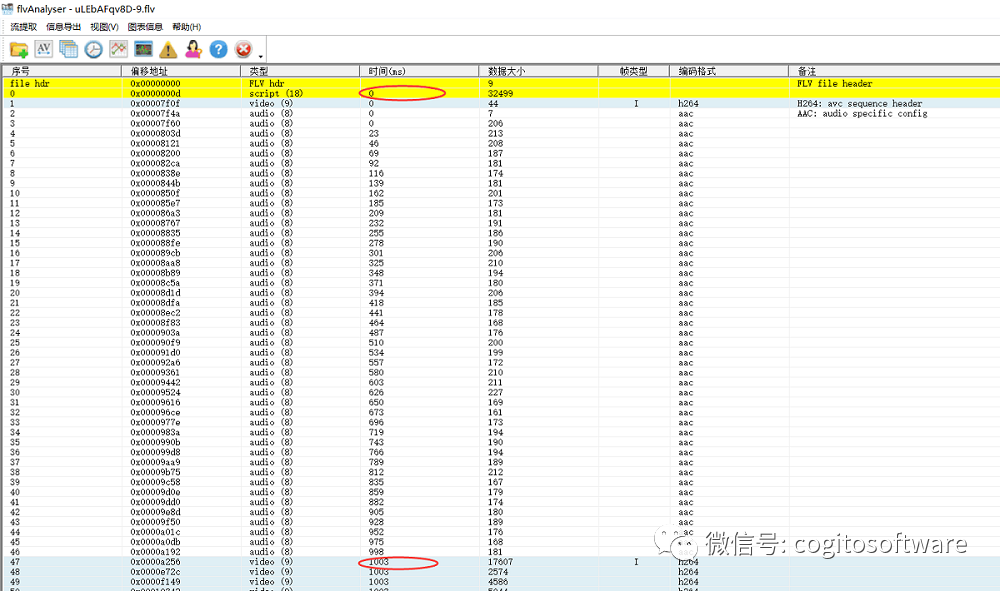The width and height of the screenshot is (1000, 591).
Task: Expand the toolbar overflow arrow
Action: 260,57
